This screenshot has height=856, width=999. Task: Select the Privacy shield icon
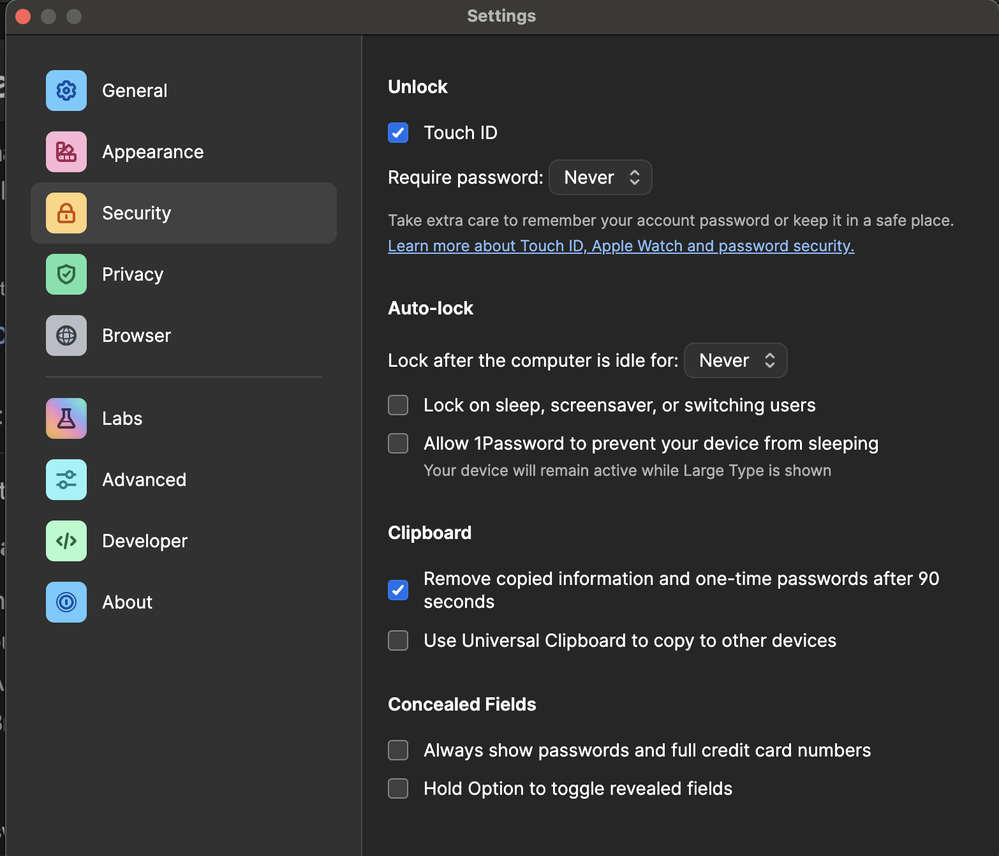click(66, 274)
